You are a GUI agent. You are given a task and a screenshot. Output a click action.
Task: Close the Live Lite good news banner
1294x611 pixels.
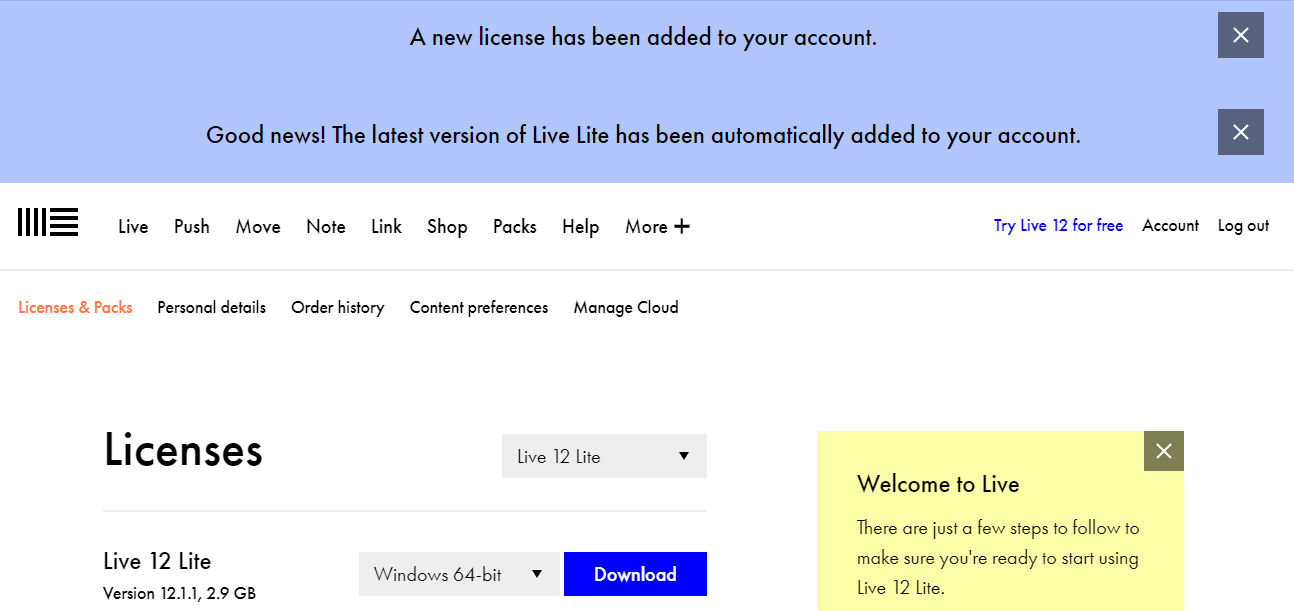(1240, 132)
